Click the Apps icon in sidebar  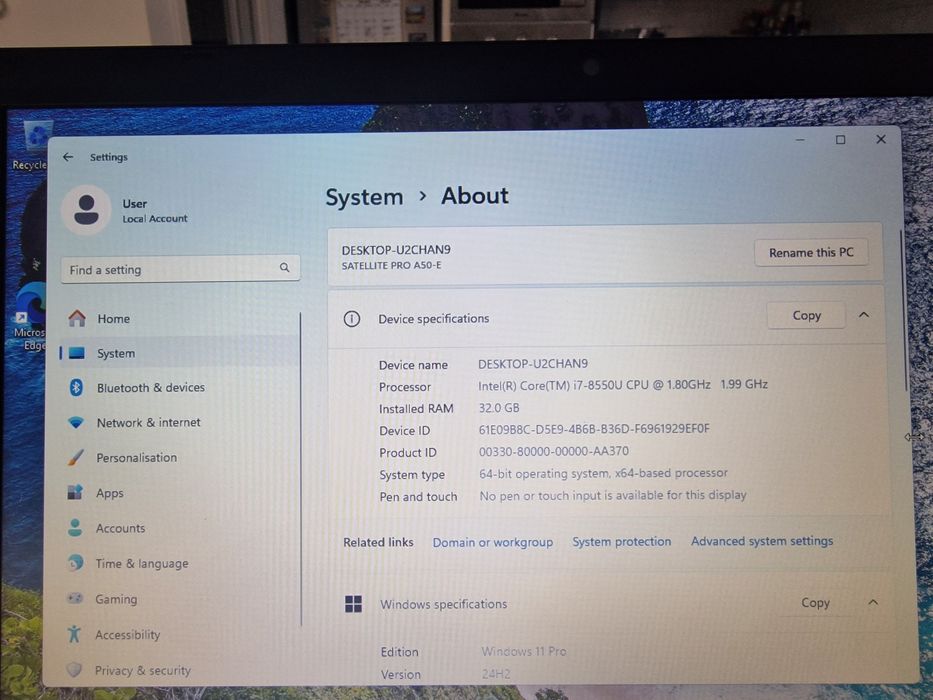tap(75, 492)
